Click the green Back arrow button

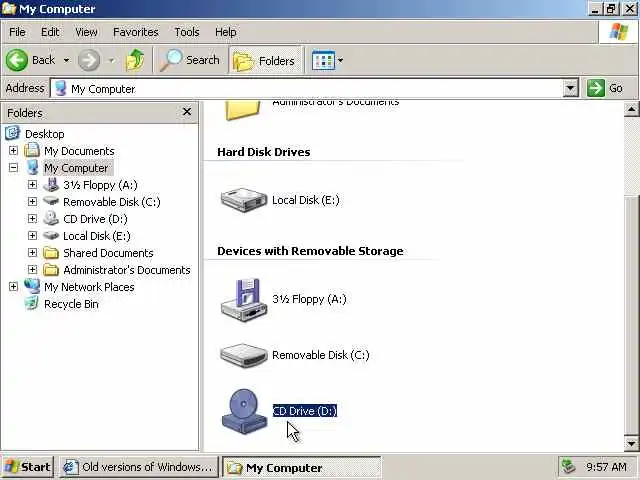(17, 60)
